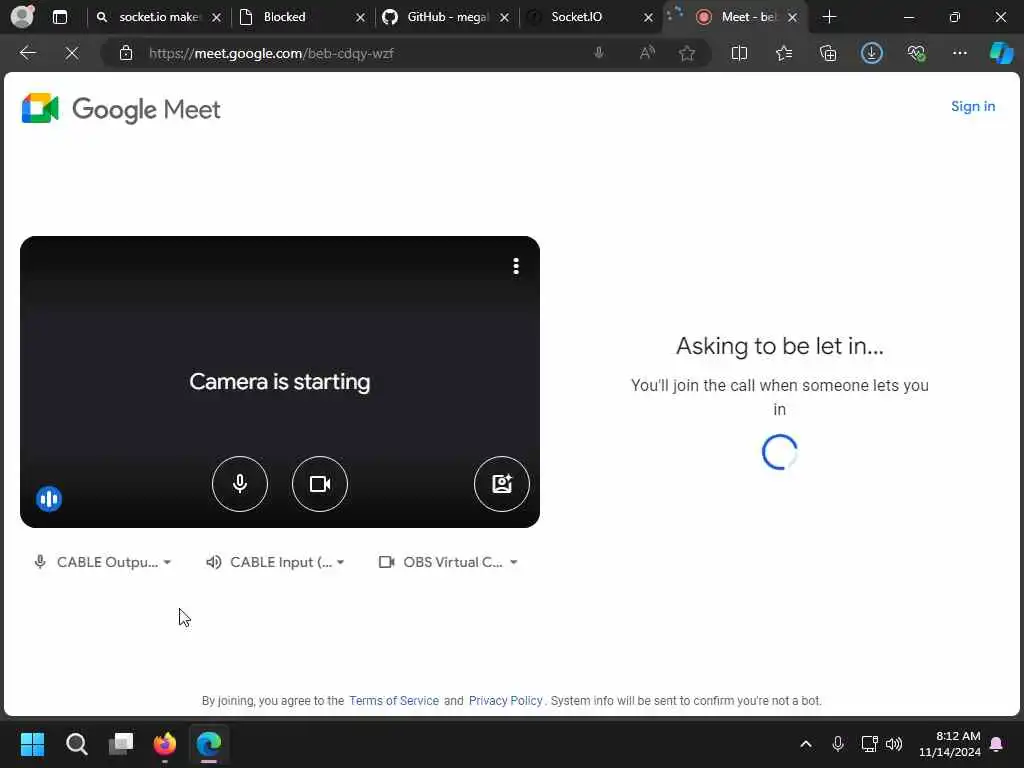This screenshot has height=768, width=1024.
Task: Toggle the camera in the preview
Action: tap(319, 483)
